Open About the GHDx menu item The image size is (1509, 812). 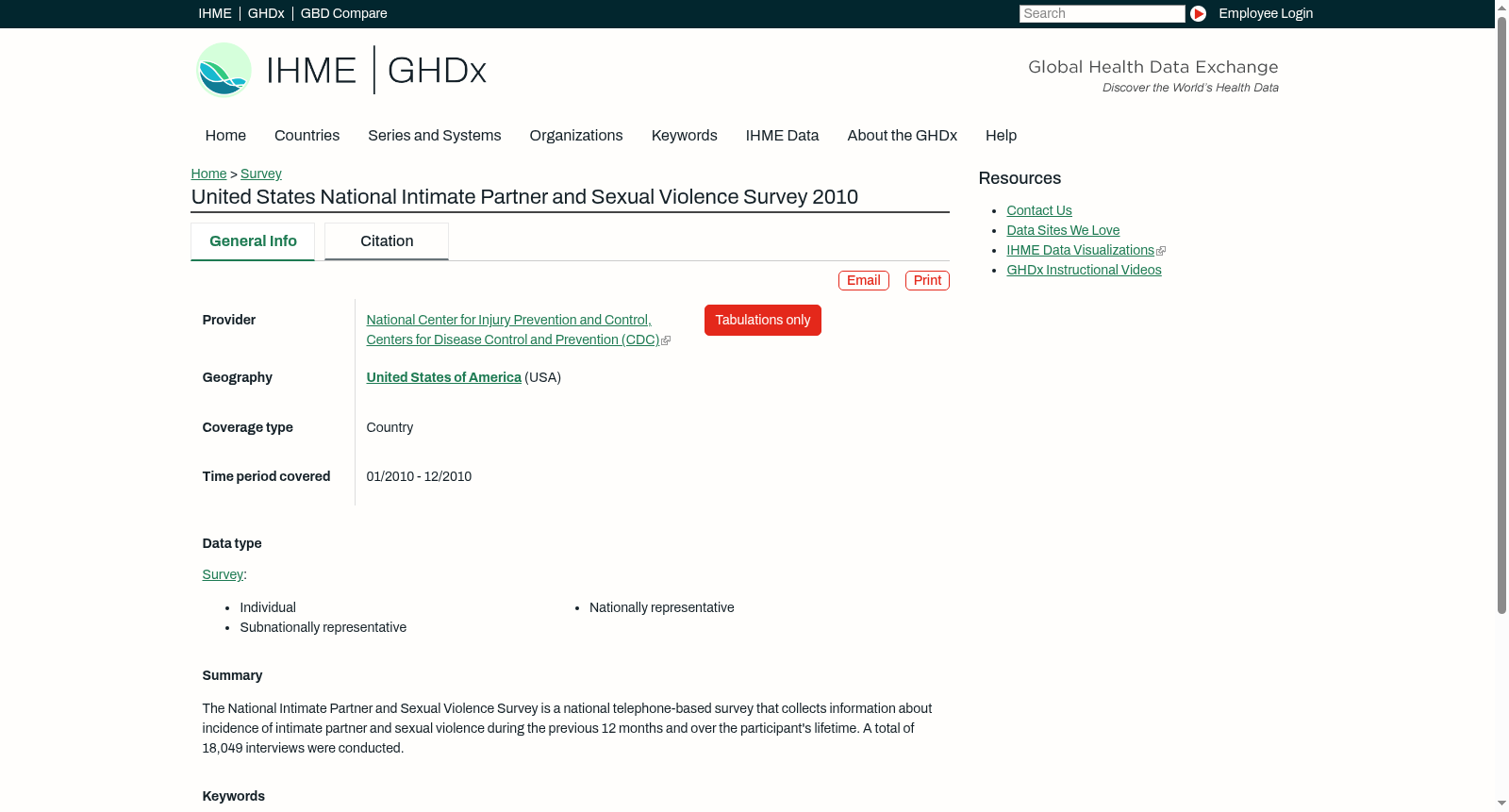[902, 135]
